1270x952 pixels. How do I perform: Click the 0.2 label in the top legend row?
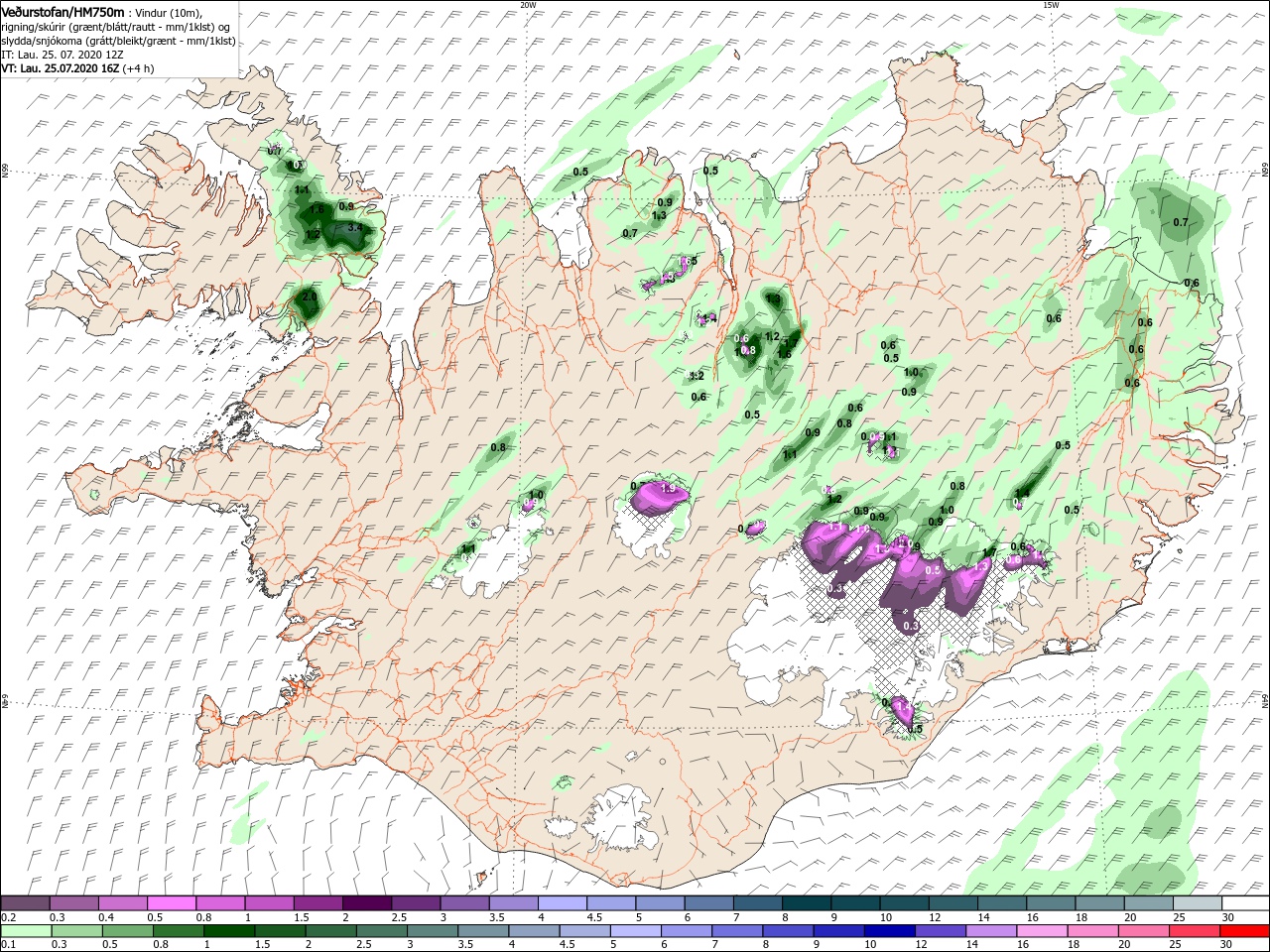pos(9,917)
